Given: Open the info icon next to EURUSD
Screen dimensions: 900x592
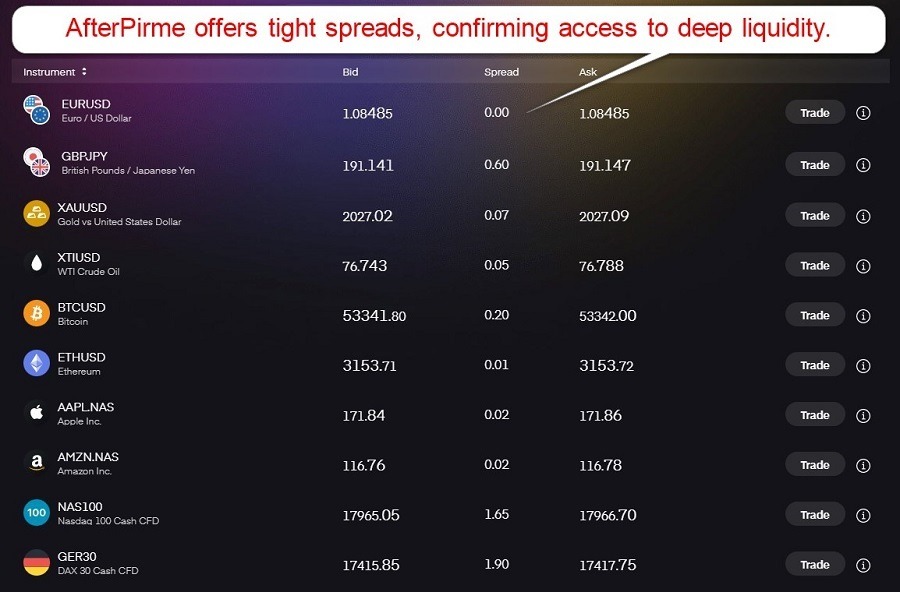Looking at the screenshot, I should [863, 112].
